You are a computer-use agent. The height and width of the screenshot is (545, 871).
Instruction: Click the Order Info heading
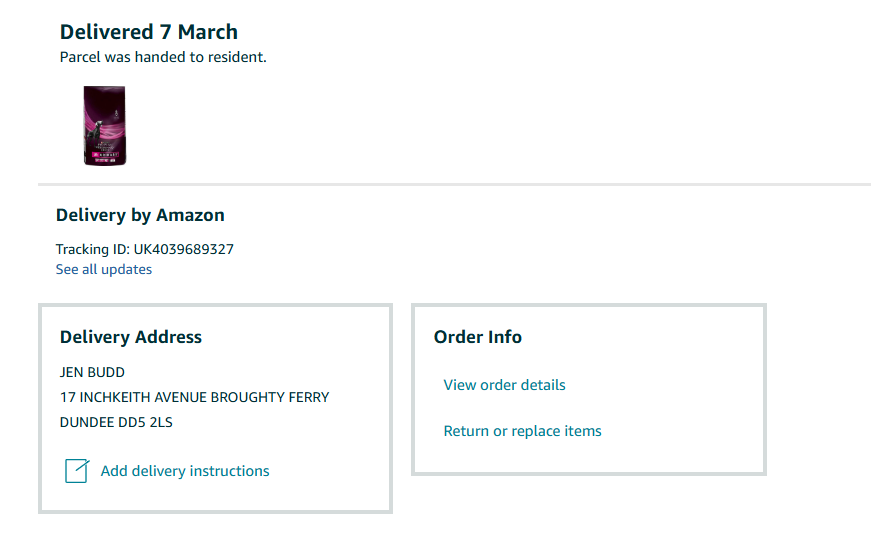[478, 337]
